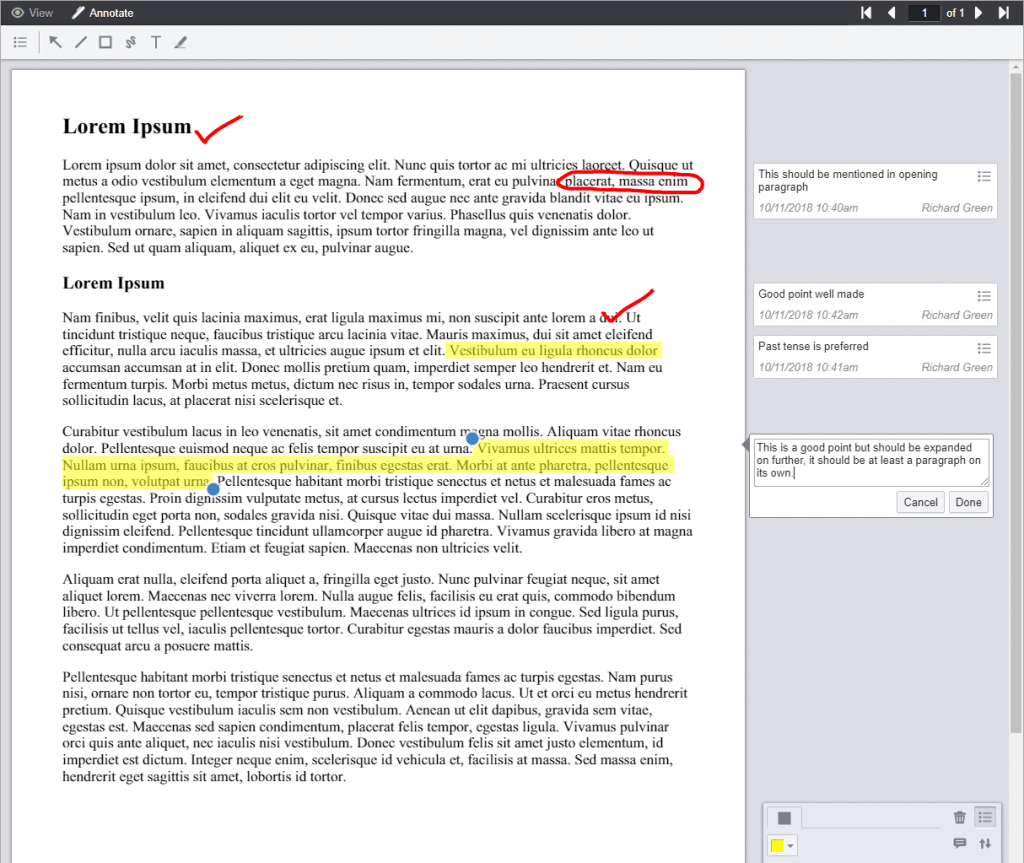Viewport: 1024px width, 863px height.
Task: Select the text annotation tool
Action: [x=155, y=42]
